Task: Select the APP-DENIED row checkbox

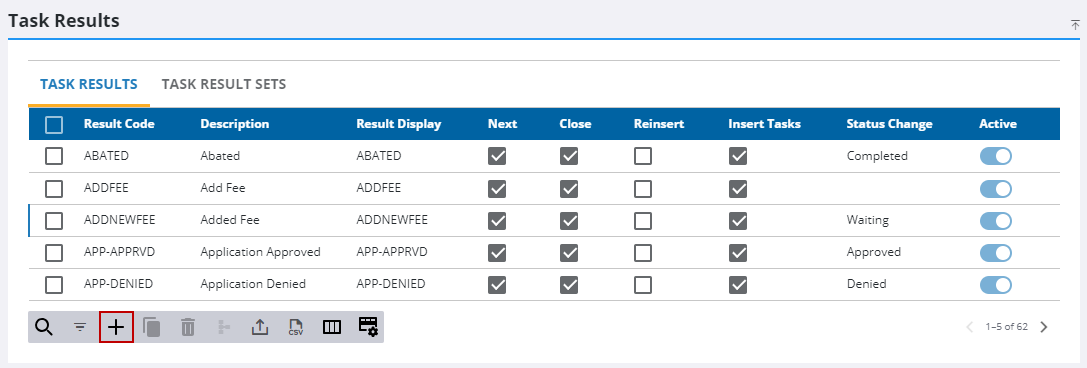Action: [x=54, y=284]
